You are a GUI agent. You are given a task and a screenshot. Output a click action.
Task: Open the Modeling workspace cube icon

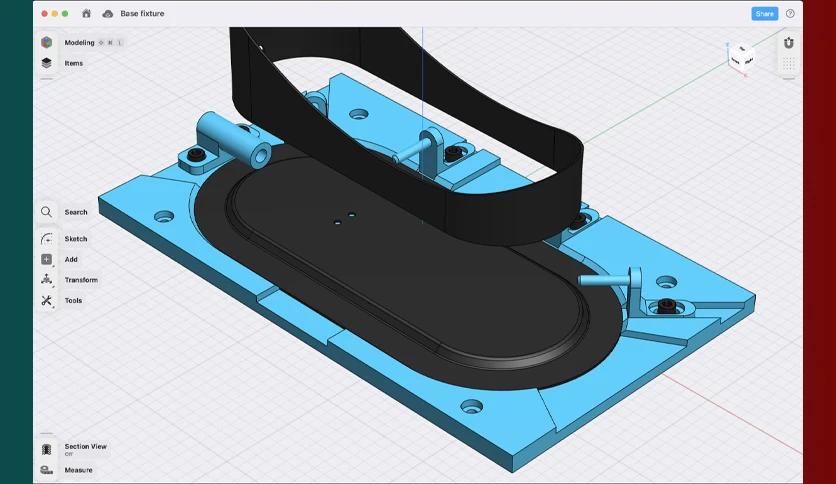click(x=46, y=43)
